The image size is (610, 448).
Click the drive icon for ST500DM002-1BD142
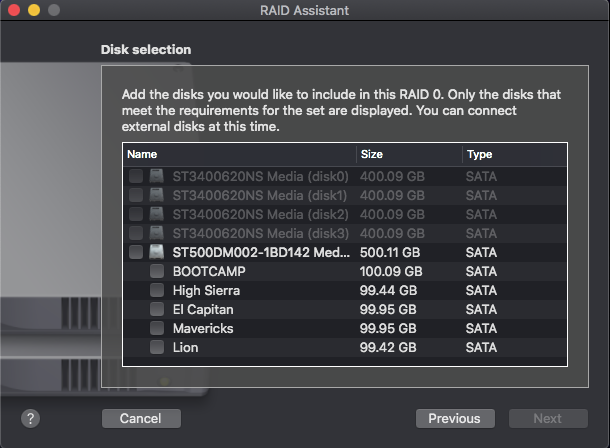click(156, 252)
